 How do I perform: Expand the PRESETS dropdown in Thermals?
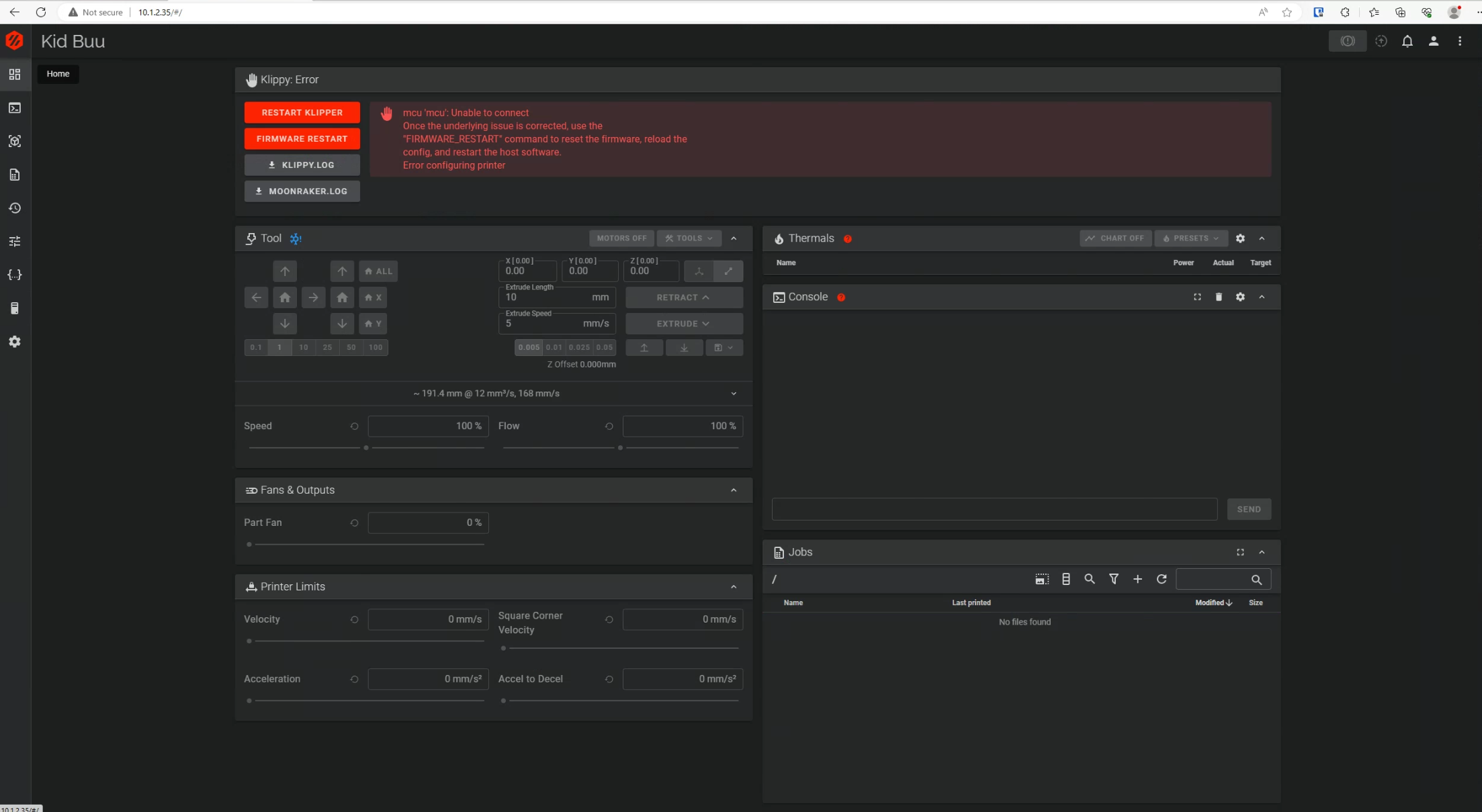(x=1190, y=238)
